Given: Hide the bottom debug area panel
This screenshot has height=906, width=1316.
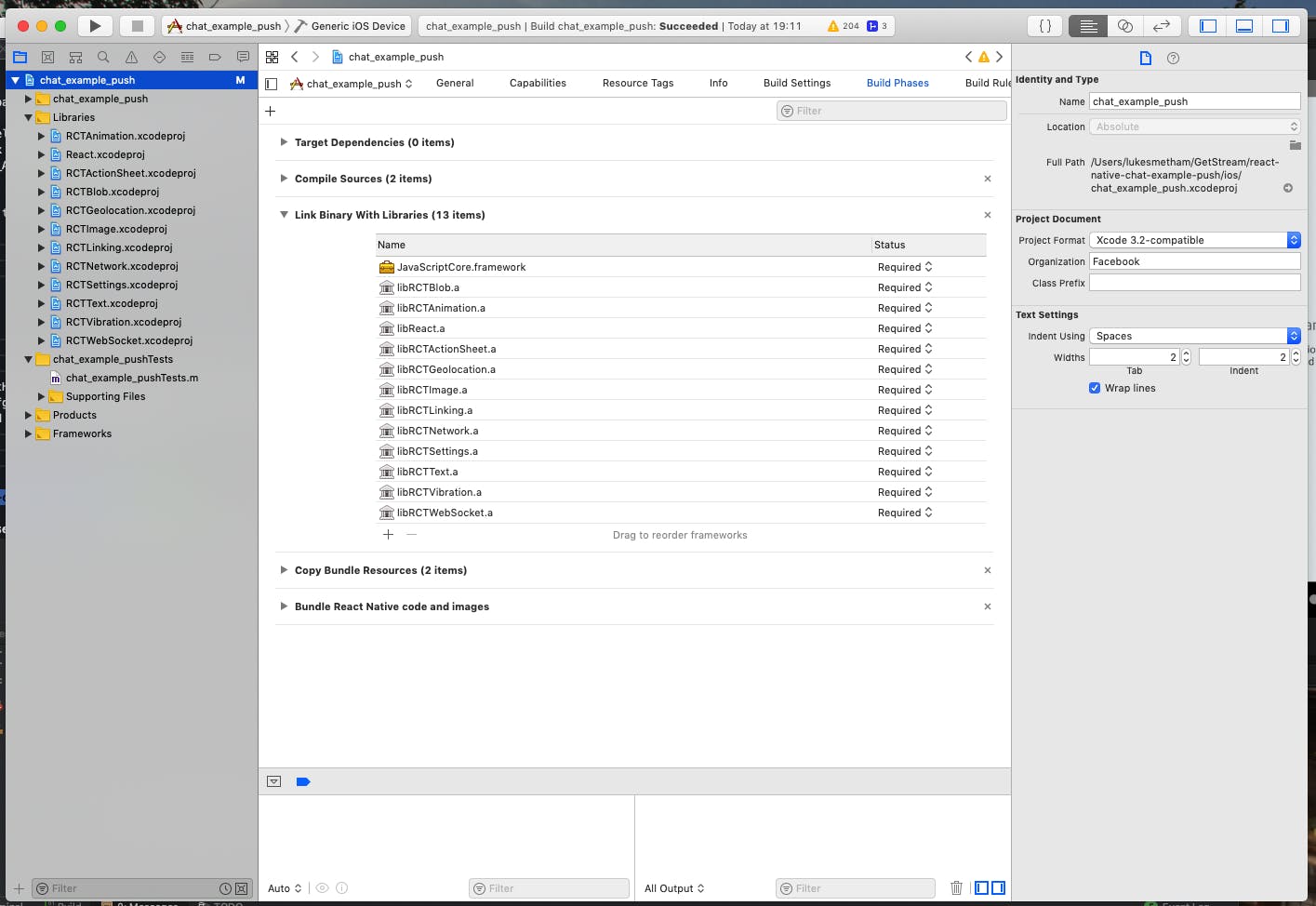Looking at the screenshot, I should tap(1243, 26).
